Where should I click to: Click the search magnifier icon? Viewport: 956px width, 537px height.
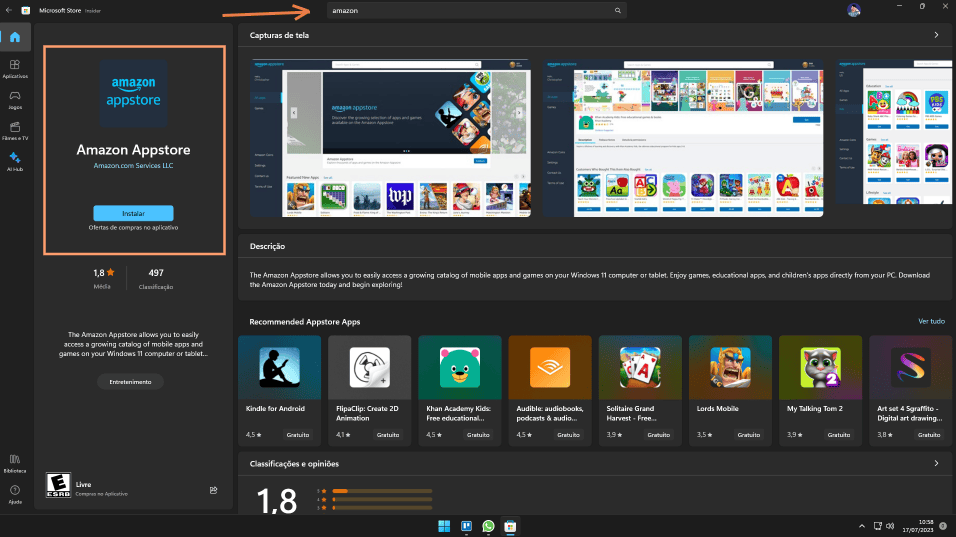click(618, 10)
